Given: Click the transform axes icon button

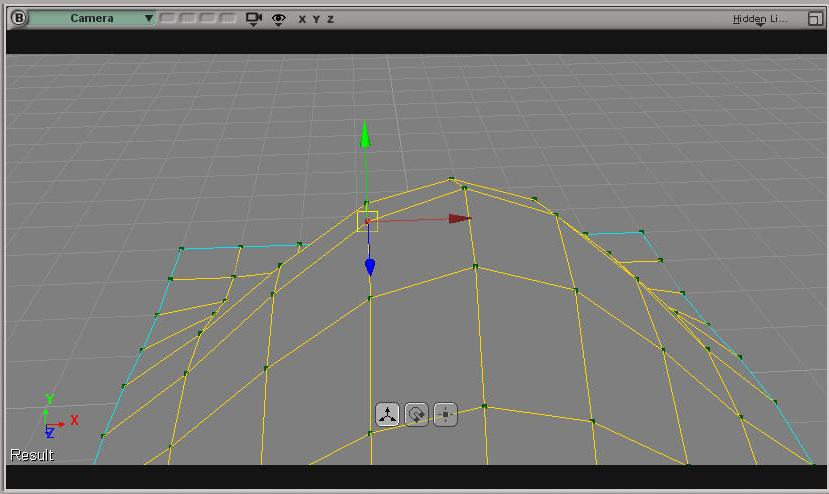Looking at the screenshot, I should (x=388, y=414).
